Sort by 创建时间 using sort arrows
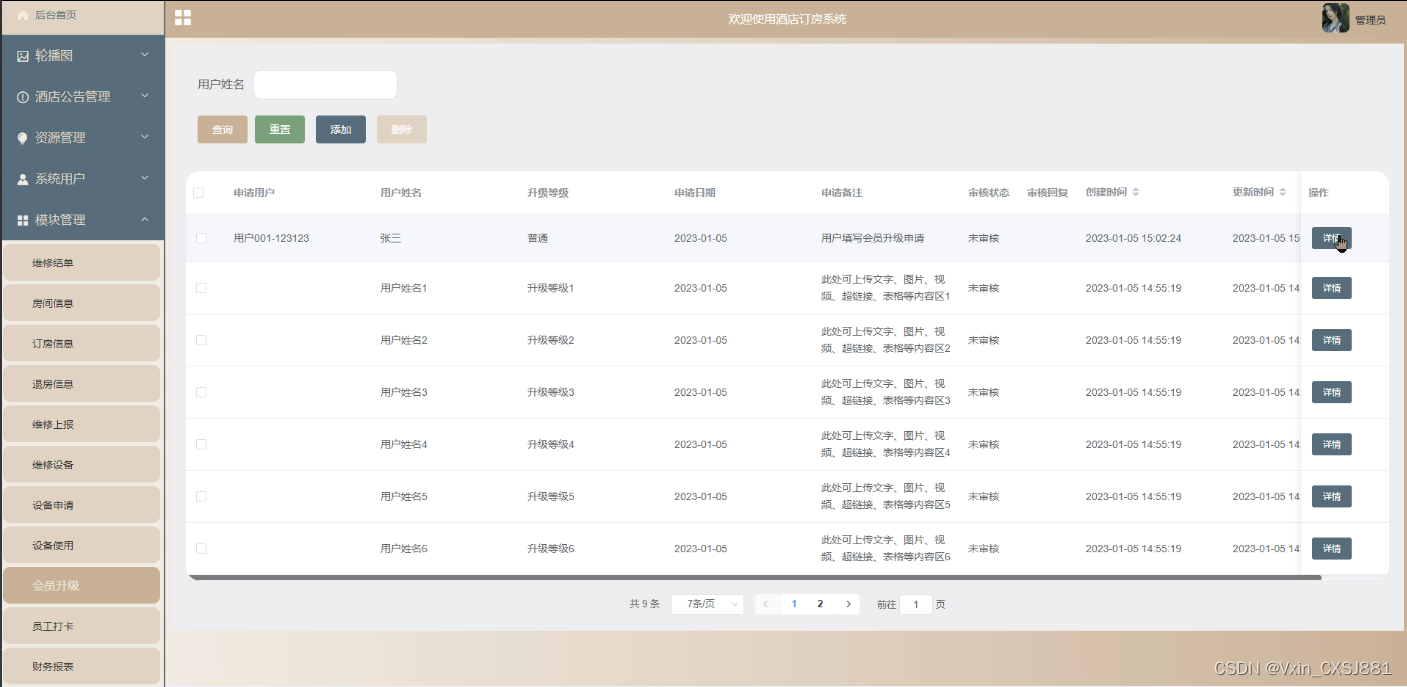 click(x=1136, y=192)
